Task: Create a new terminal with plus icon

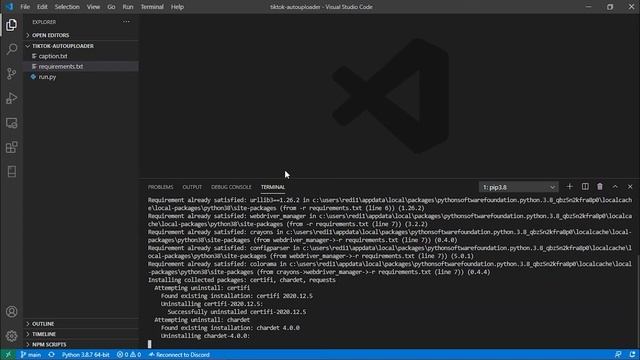Action: tap(569, 187)
